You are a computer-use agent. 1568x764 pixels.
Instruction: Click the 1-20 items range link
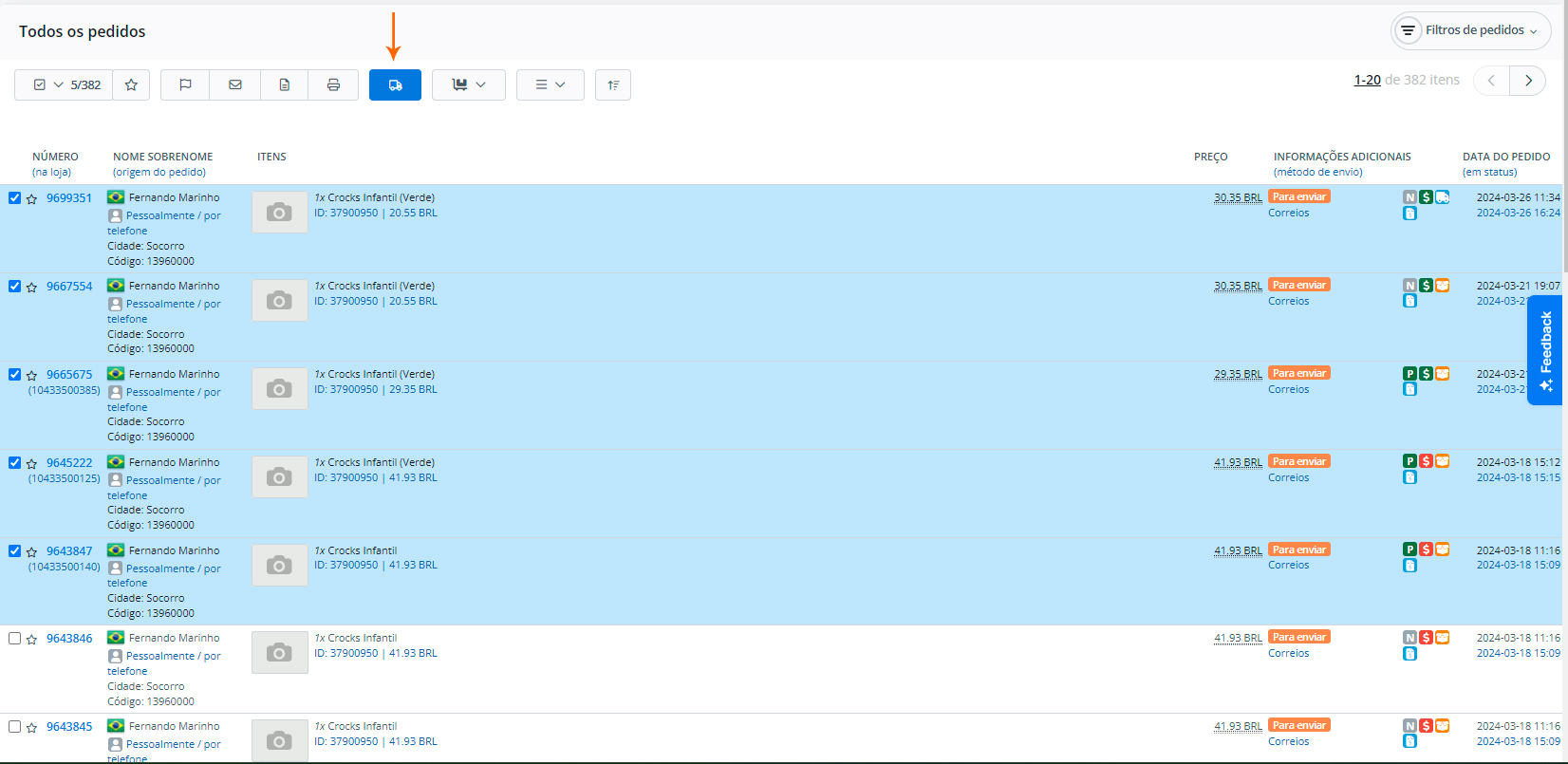[1367, 81]
